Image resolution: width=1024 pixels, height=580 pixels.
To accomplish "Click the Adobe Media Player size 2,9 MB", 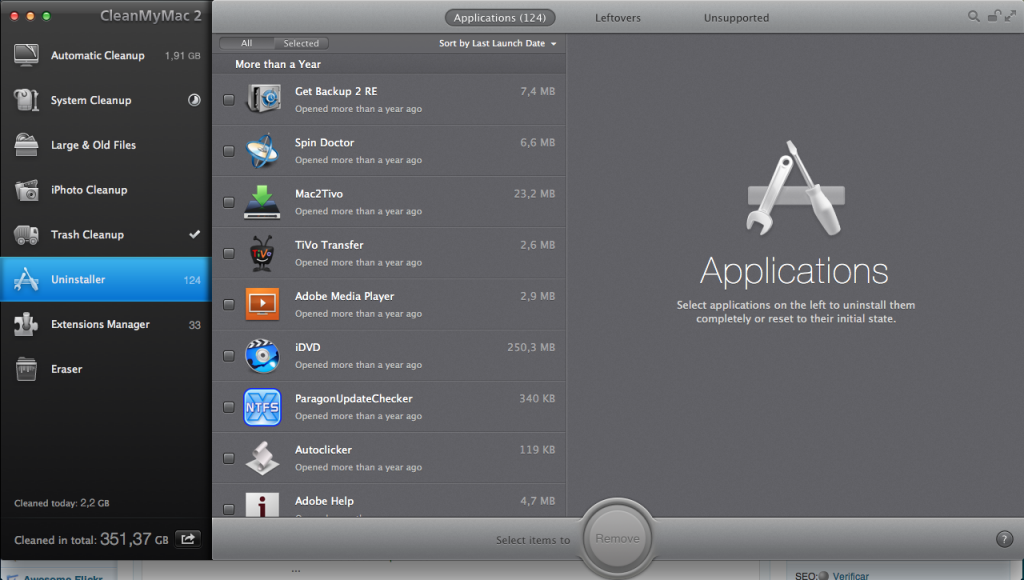I will (x=537, y=297).
